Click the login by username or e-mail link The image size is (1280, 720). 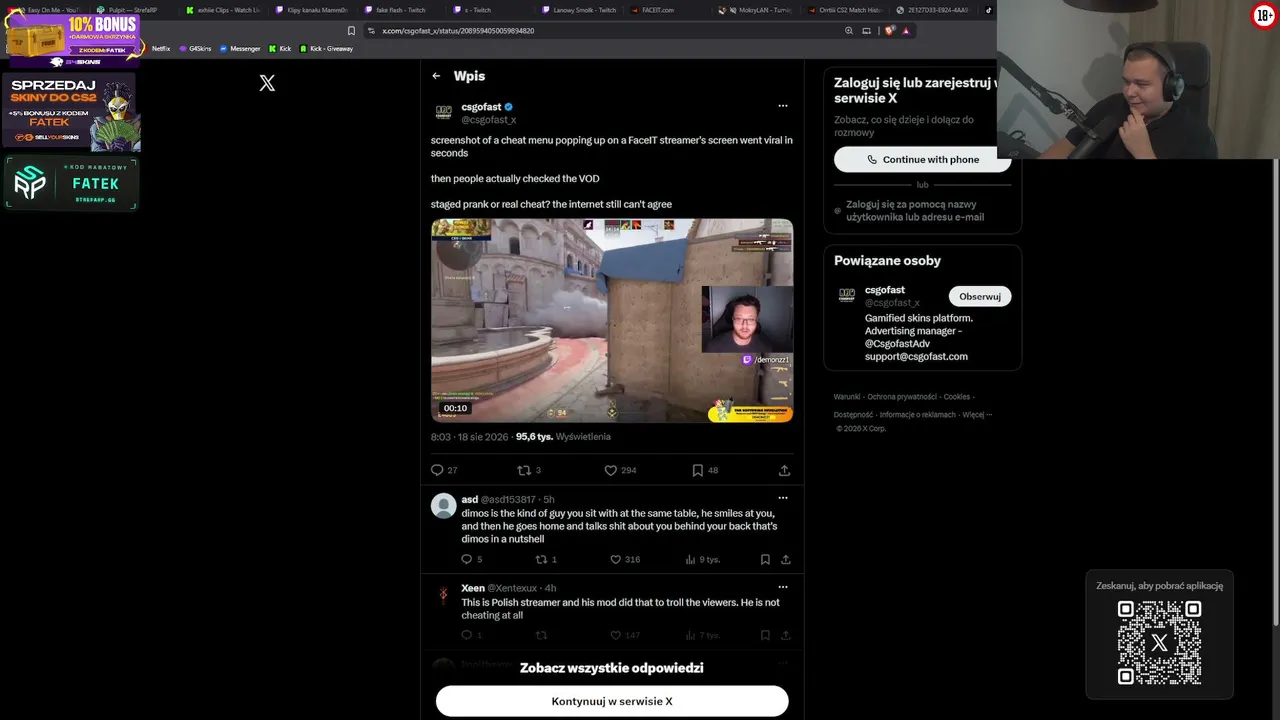pyautogui.click(x=915, y=211)
